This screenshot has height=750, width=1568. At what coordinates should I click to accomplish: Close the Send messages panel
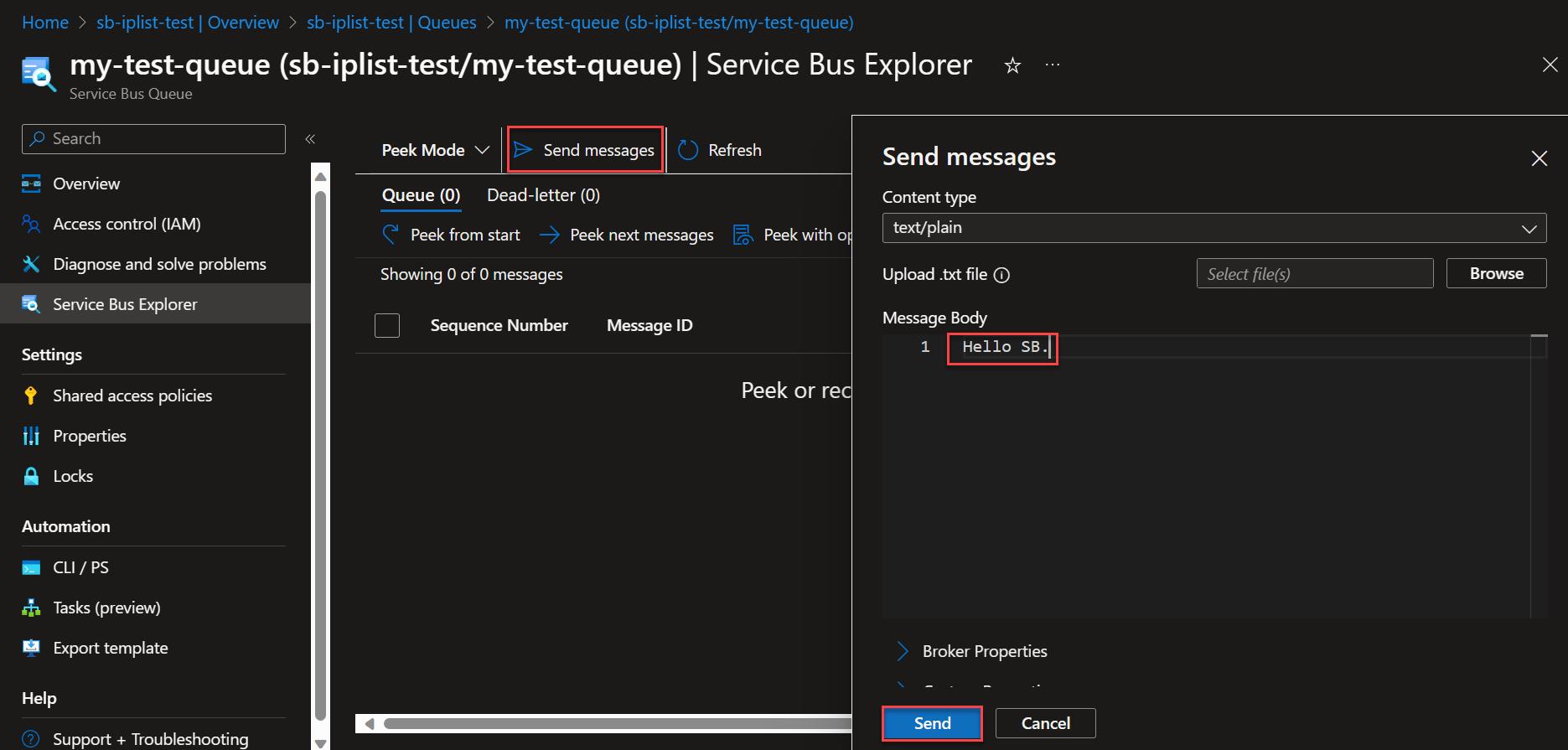pos(1539,158)
